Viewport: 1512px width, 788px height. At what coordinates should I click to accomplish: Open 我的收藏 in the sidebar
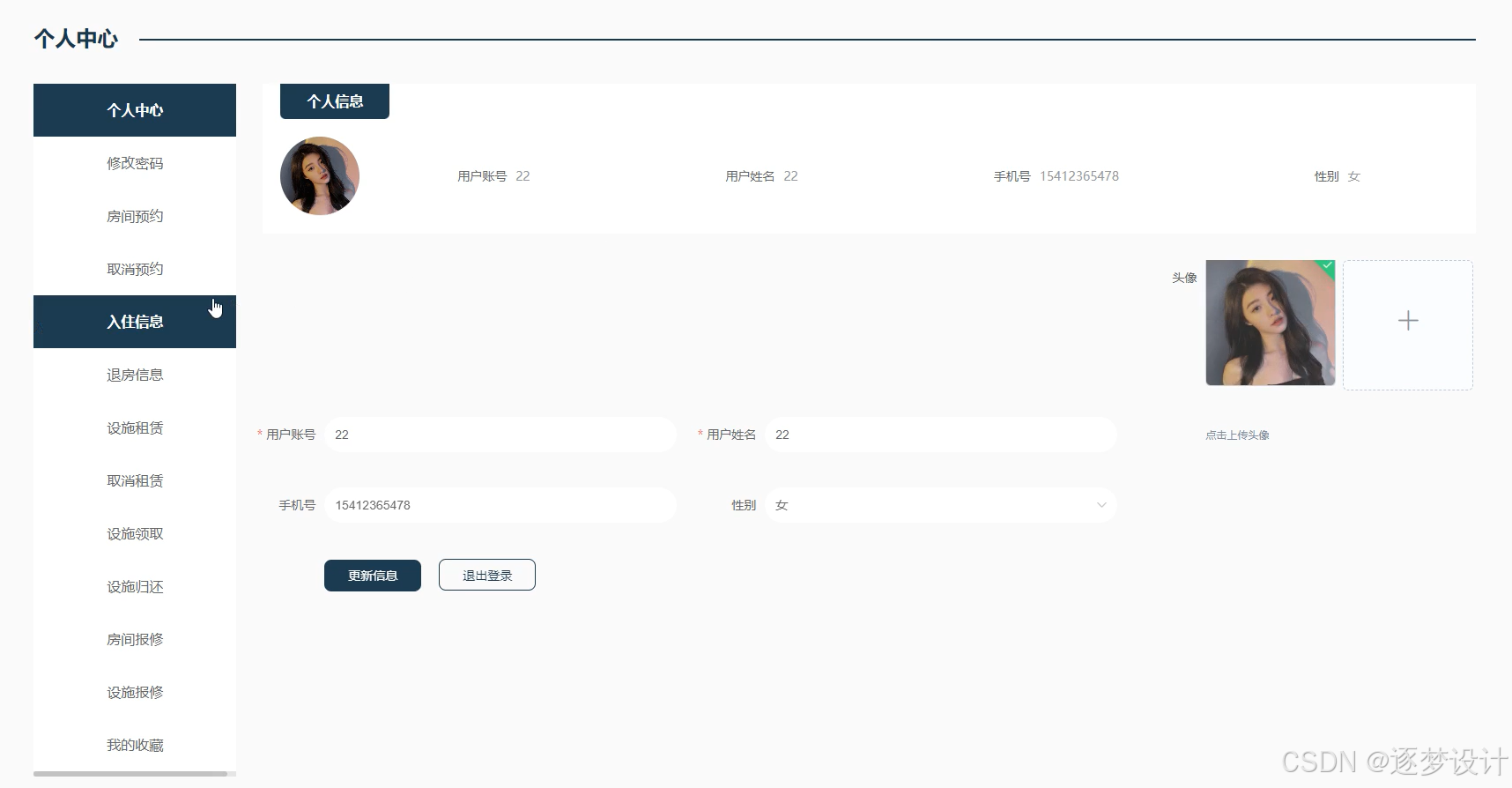click(x=135, y=745)
